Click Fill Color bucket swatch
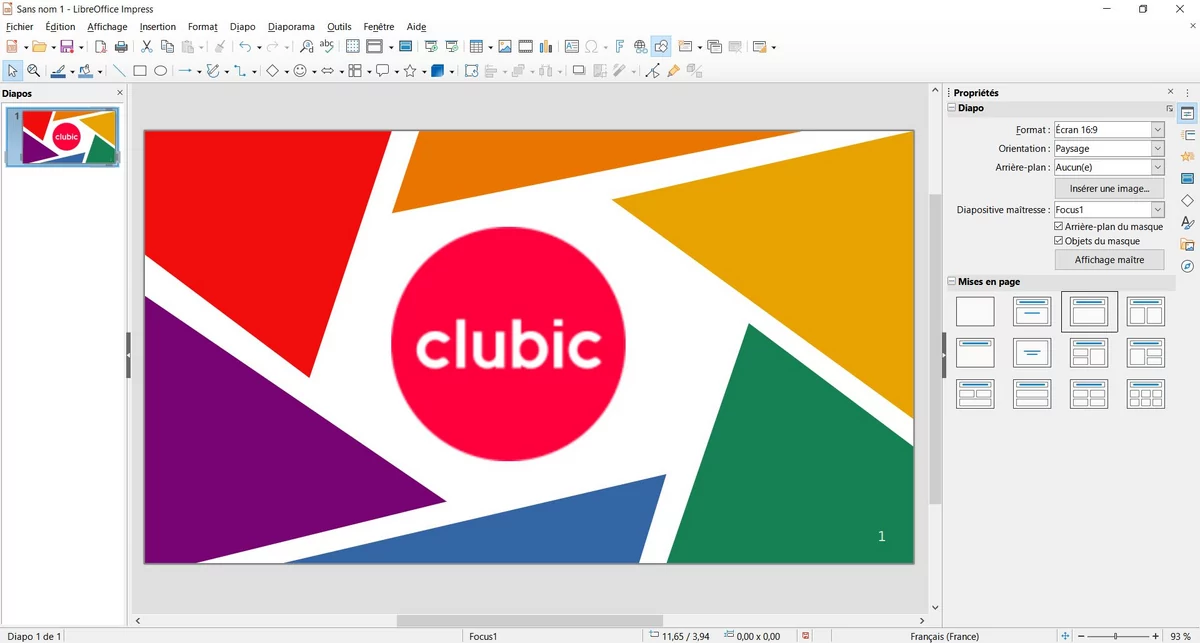Viewport: 1200px width, 643px height. tap(84, 71)
